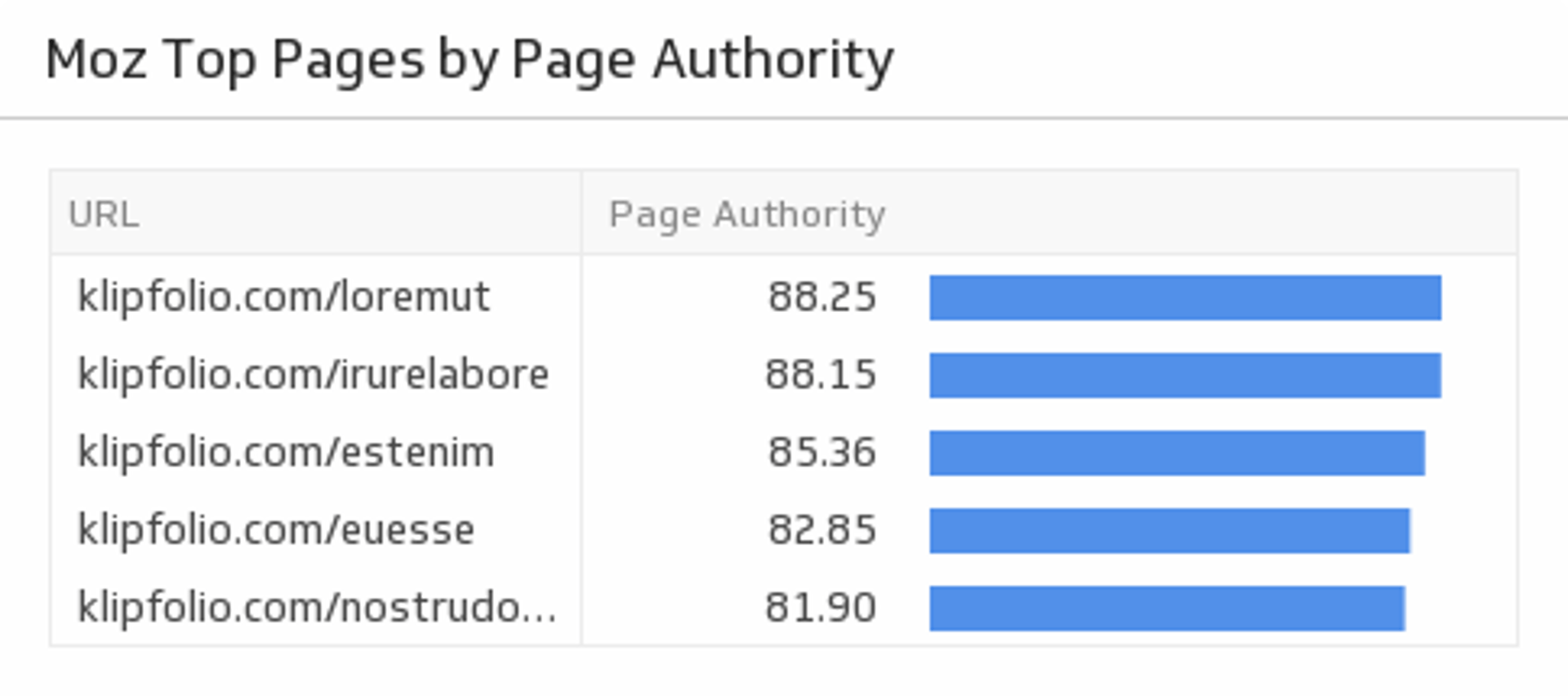Click the blue bar for 81.90

[x=1167, y=608]
